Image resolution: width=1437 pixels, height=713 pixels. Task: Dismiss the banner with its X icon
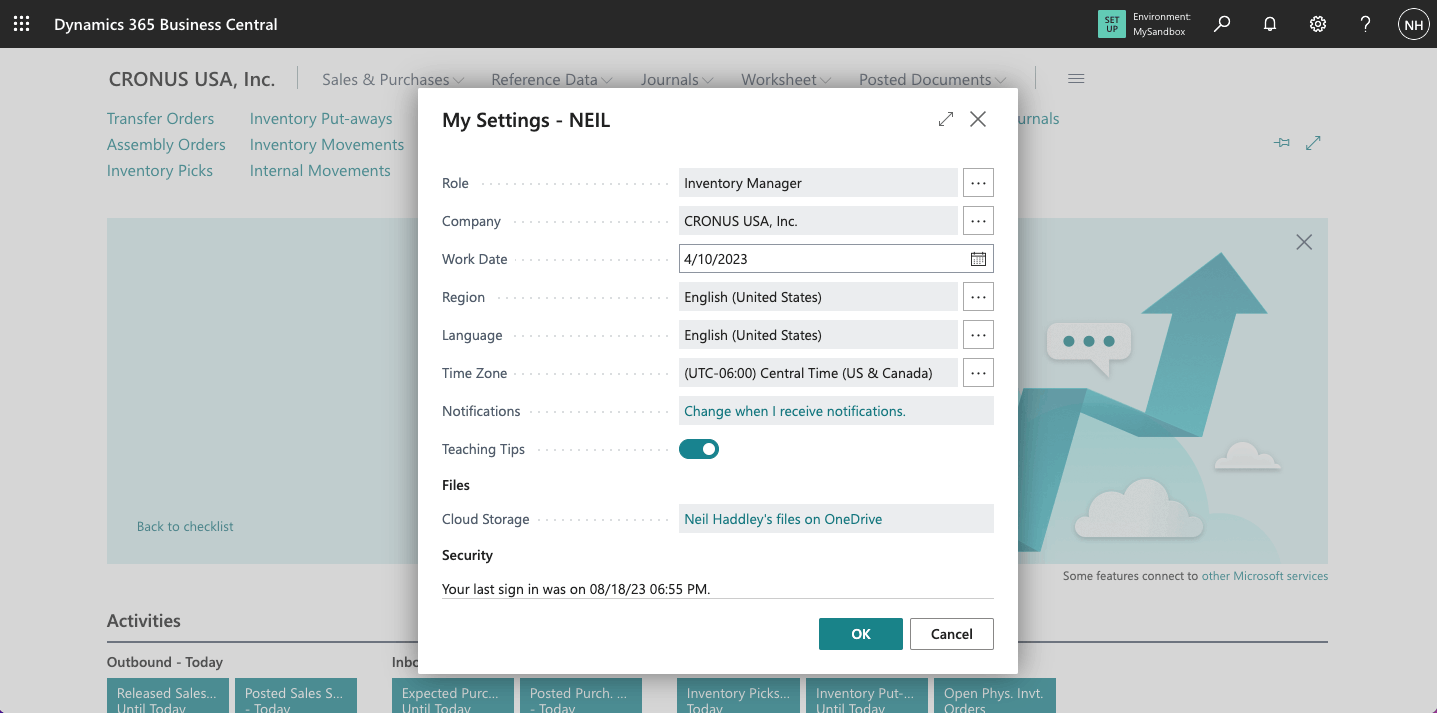coord(1304,242)
